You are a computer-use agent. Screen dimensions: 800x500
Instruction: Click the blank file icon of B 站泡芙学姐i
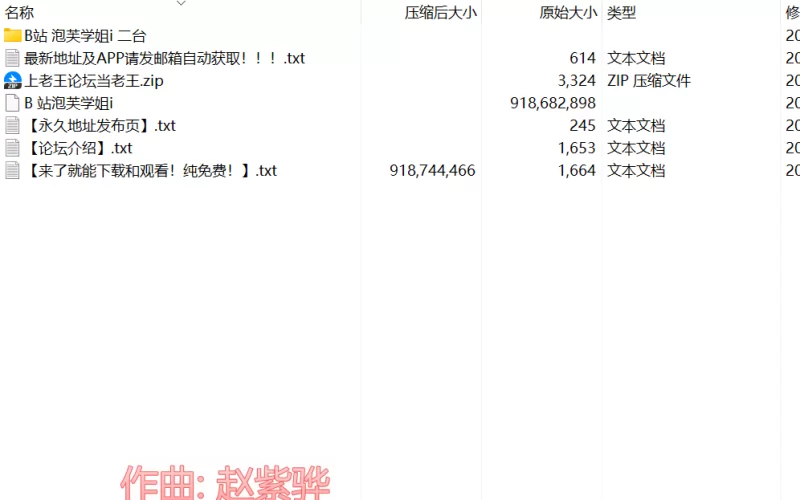pyautogui.click(x=12, y=103)
